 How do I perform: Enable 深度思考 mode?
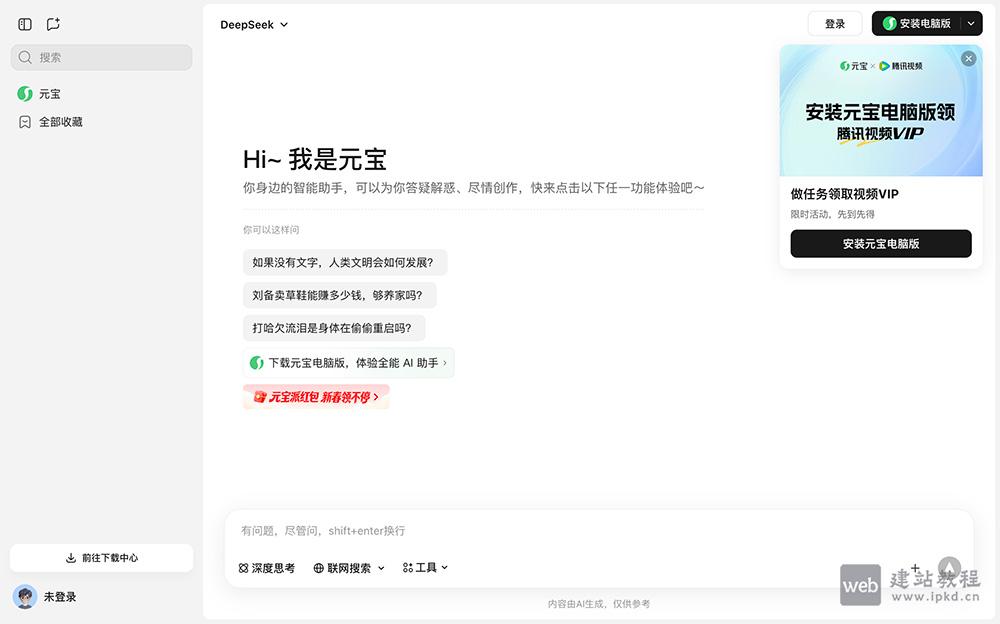click(265, 567)
